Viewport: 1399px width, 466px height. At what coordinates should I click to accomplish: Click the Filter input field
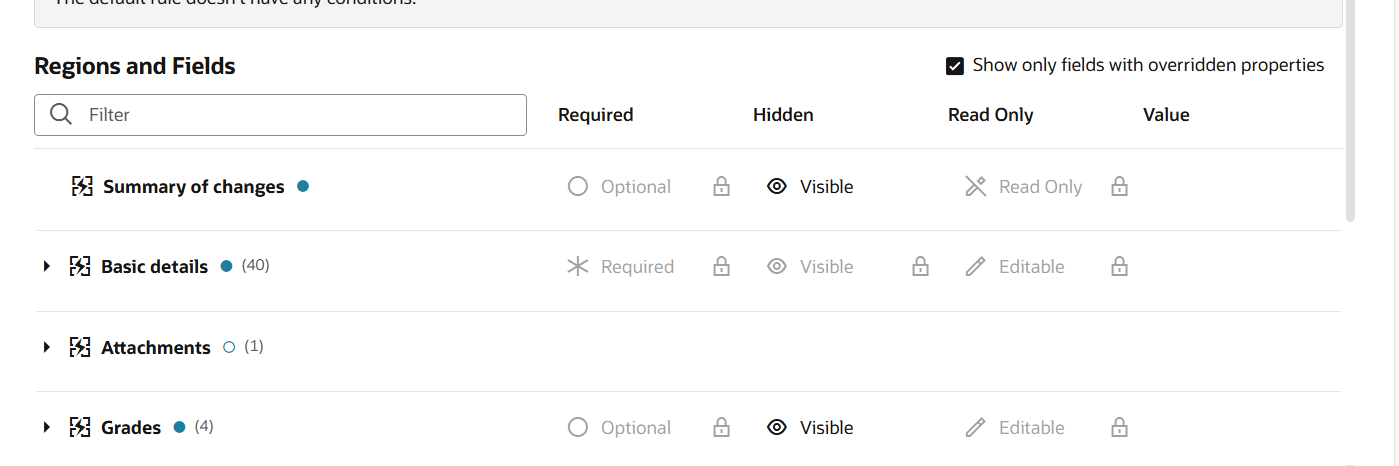pyautogui.click(x=280, y=115)
